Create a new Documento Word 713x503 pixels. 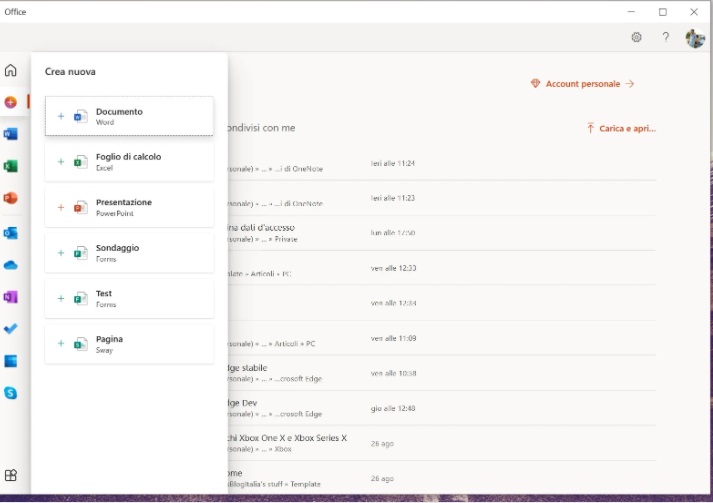[129, 116]
